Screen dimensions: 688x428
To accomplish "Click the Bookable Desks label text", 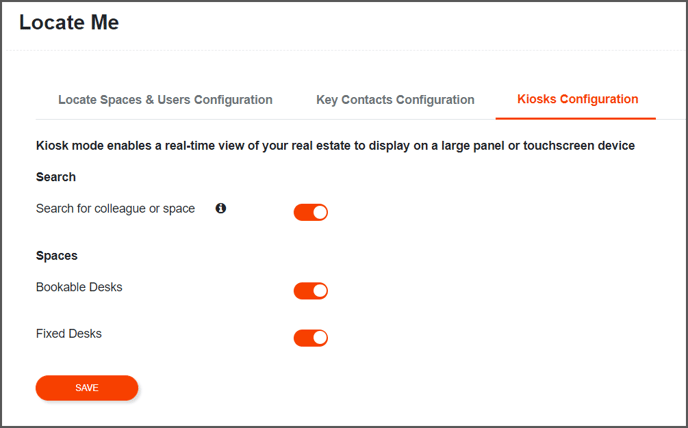I will (x=79, y=287).
